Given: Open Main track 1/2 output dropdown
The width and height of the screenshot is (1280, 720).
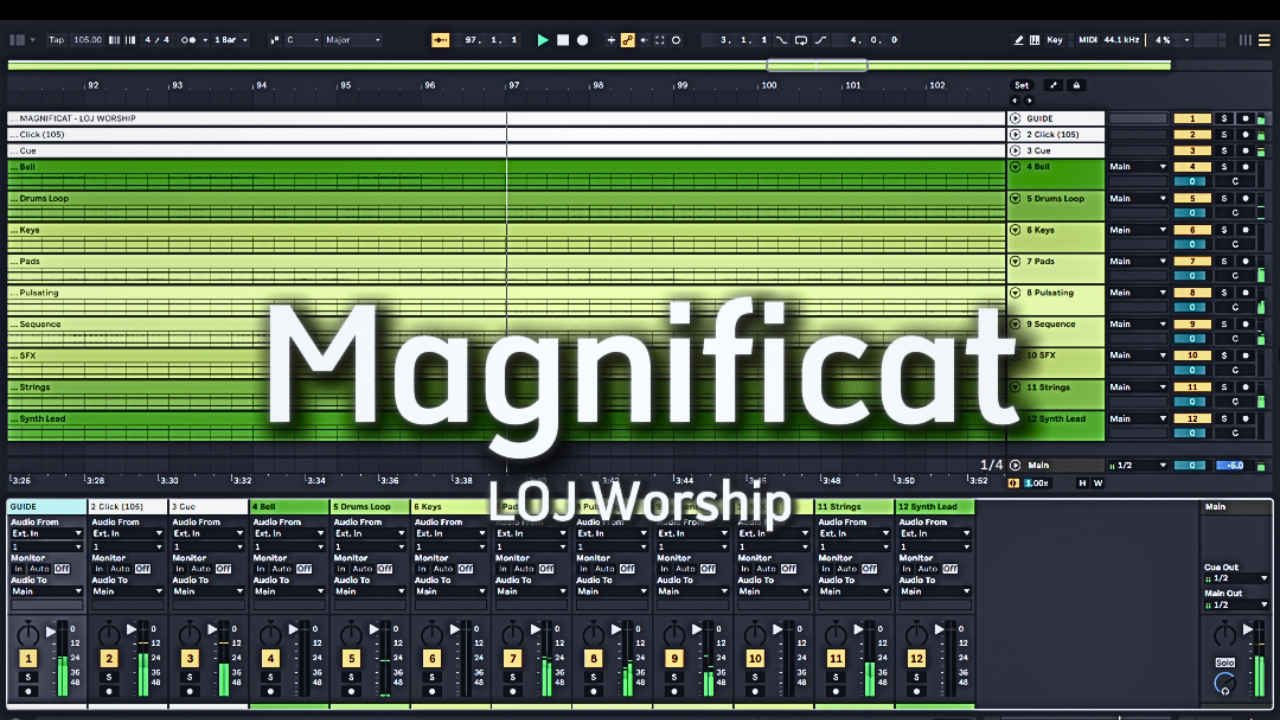Looking at the screenshot, I should coord(1138,465).
